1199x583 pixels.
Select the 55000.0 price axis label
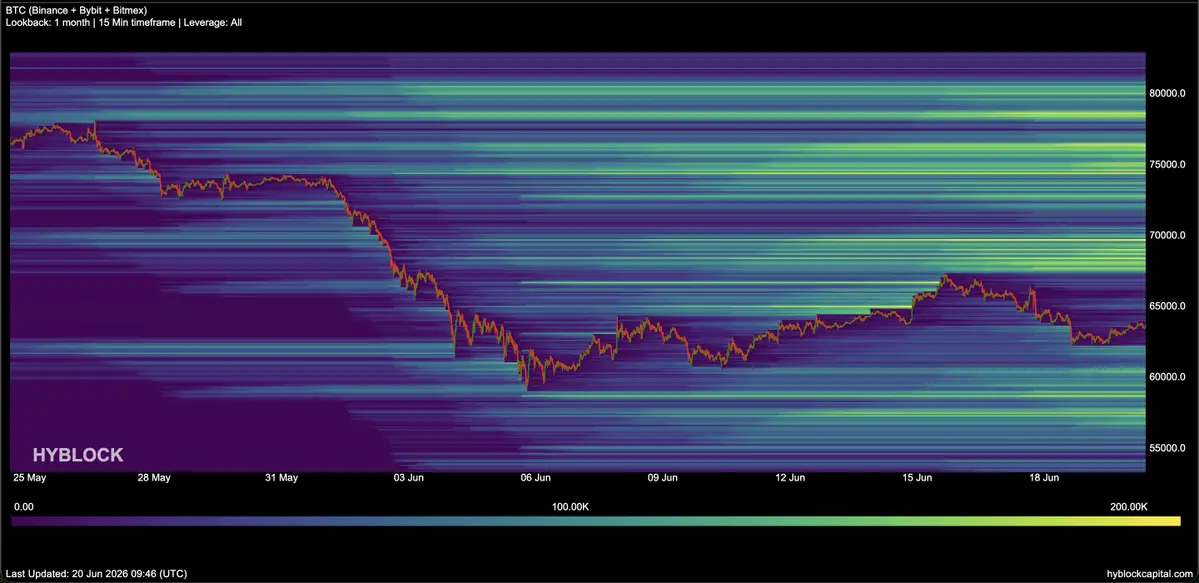click(1167, 448)
